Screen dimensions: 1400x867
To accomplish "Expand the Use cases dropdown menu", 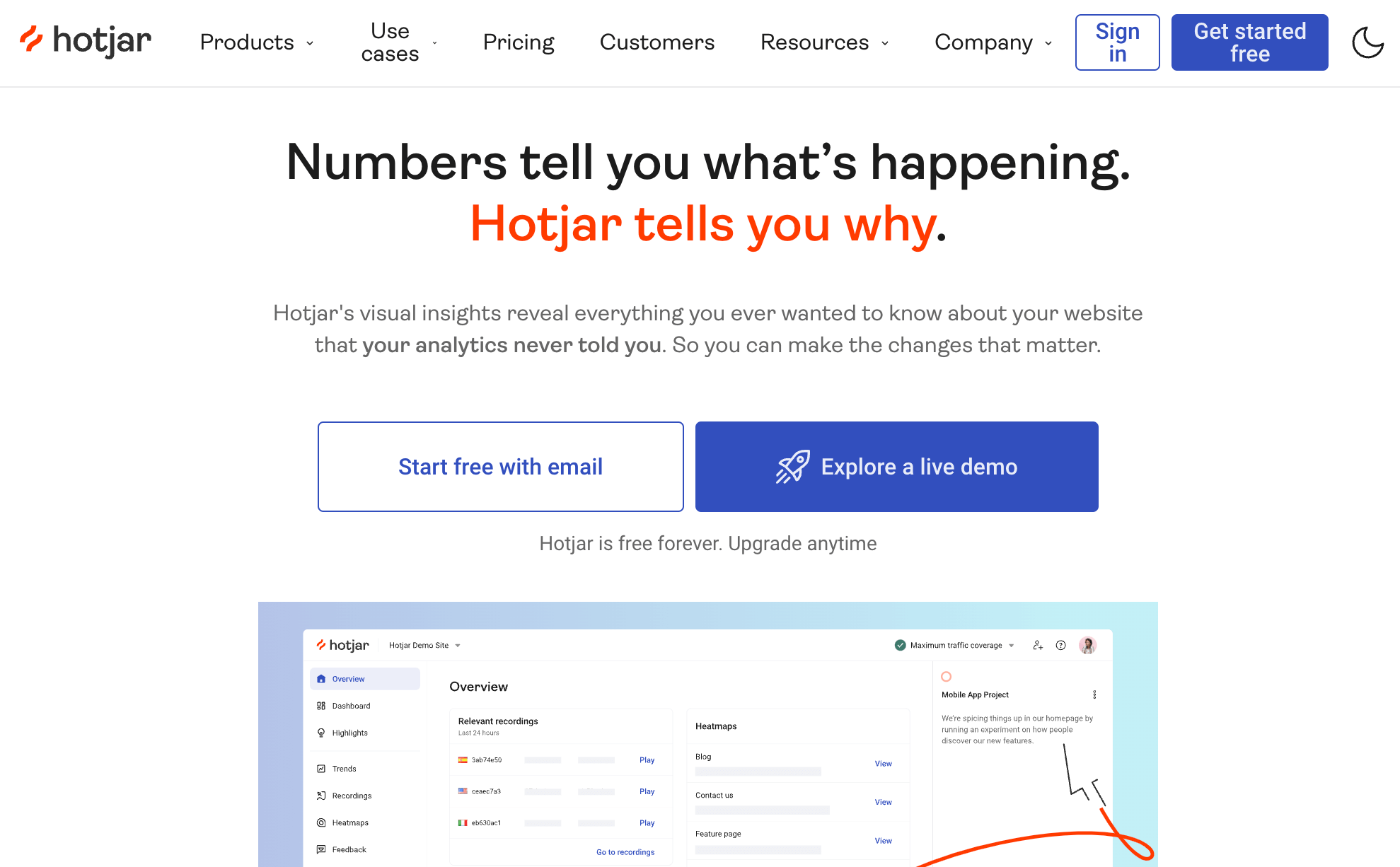I will click(x=400, y=43).
